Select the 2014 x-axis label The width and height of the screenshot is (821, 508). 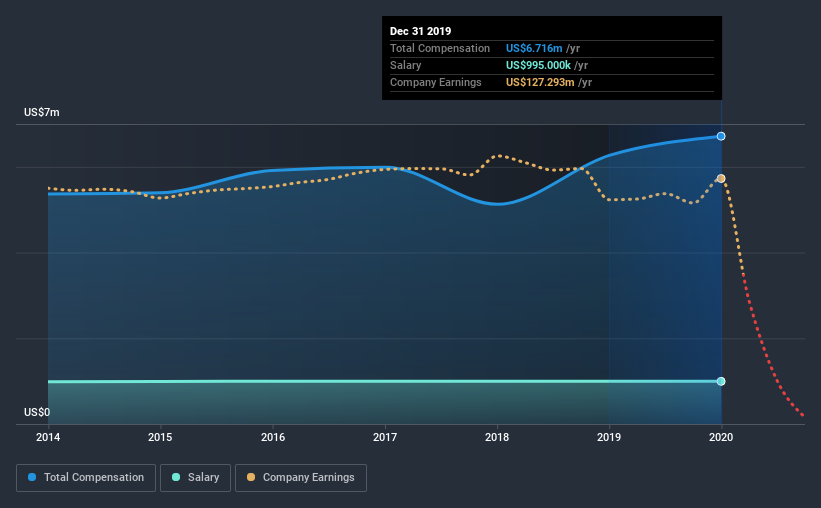click(48, 438)
